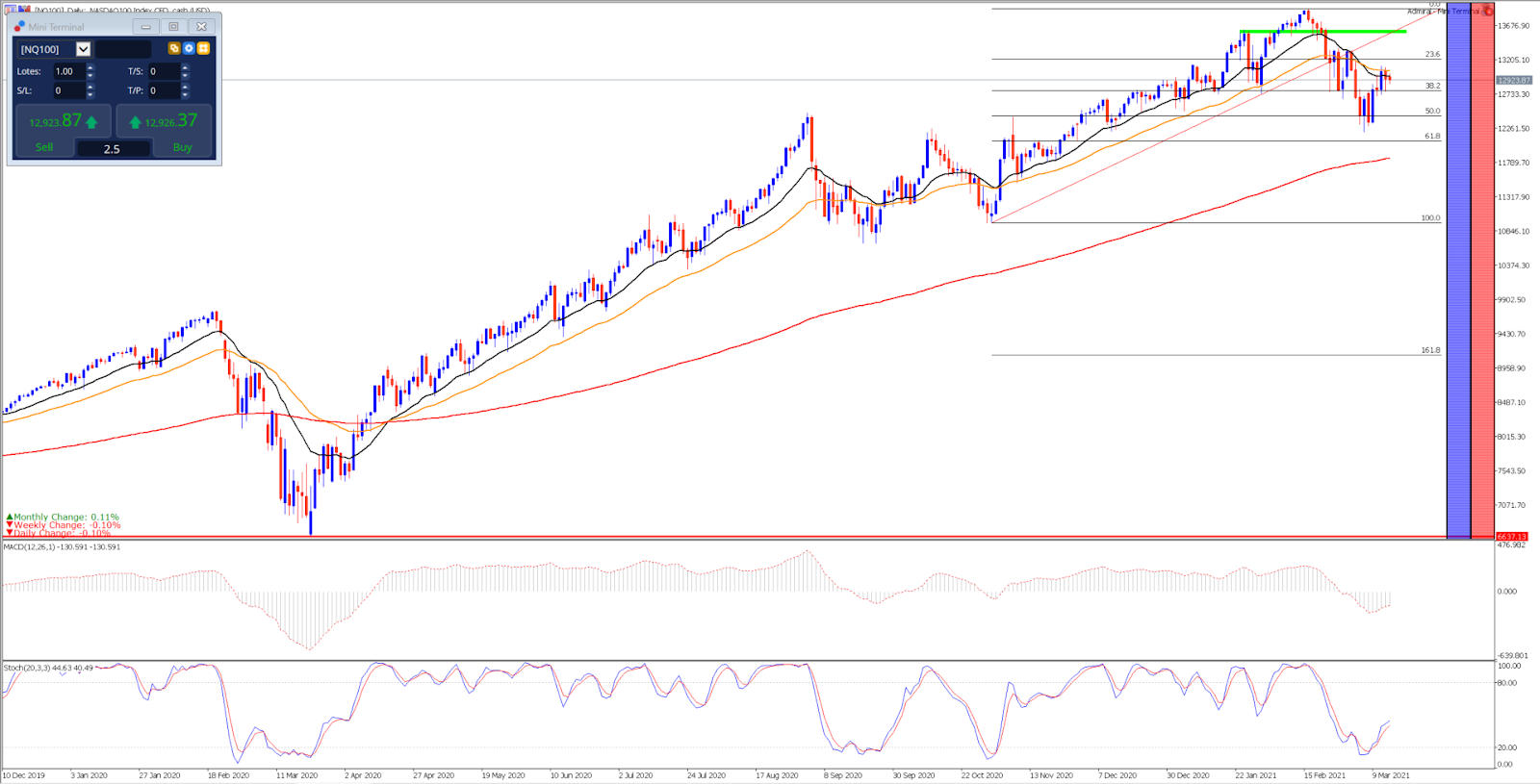This screenshot has width=1540, height=784.
Task: Click 11 Mar 2020 on time axis
Action: pyautogui.click(x=296, y=775)
